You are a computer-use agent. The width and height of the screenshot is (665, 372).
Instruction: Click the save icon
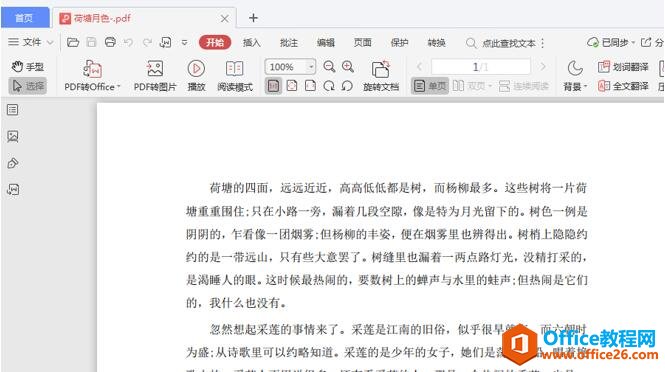click(91, 42)
